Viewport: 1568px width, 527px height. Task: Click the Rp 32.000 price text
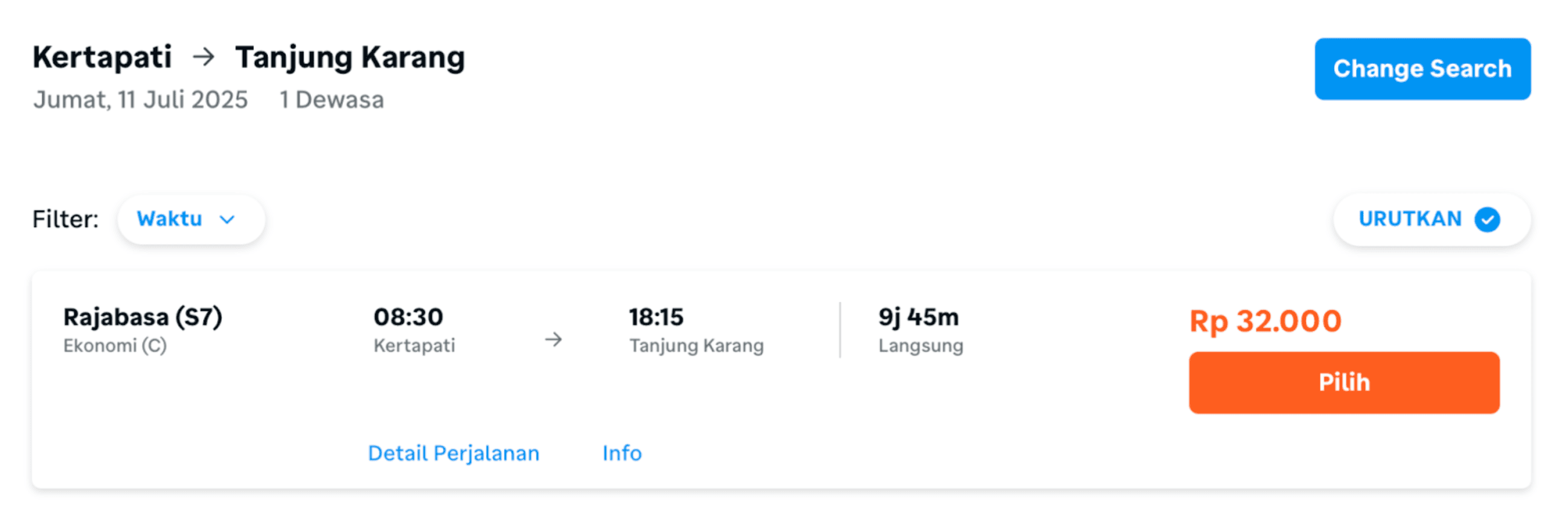(x=1265, y=321)
